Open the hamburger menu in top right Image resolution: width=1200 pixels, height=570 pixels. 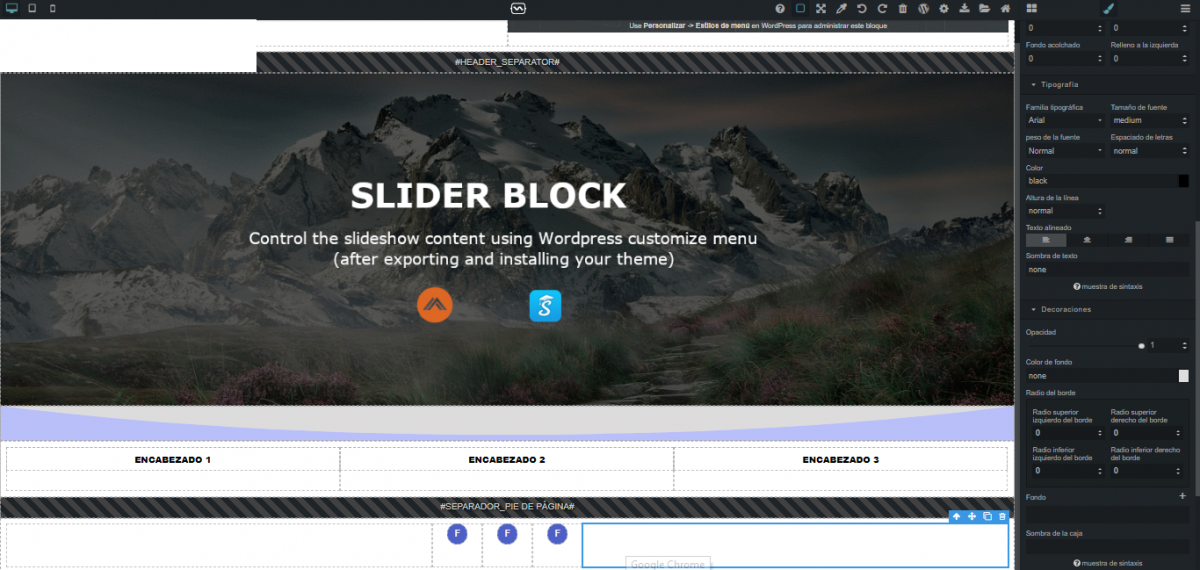pyautogui.click(x=1184, y=8)
